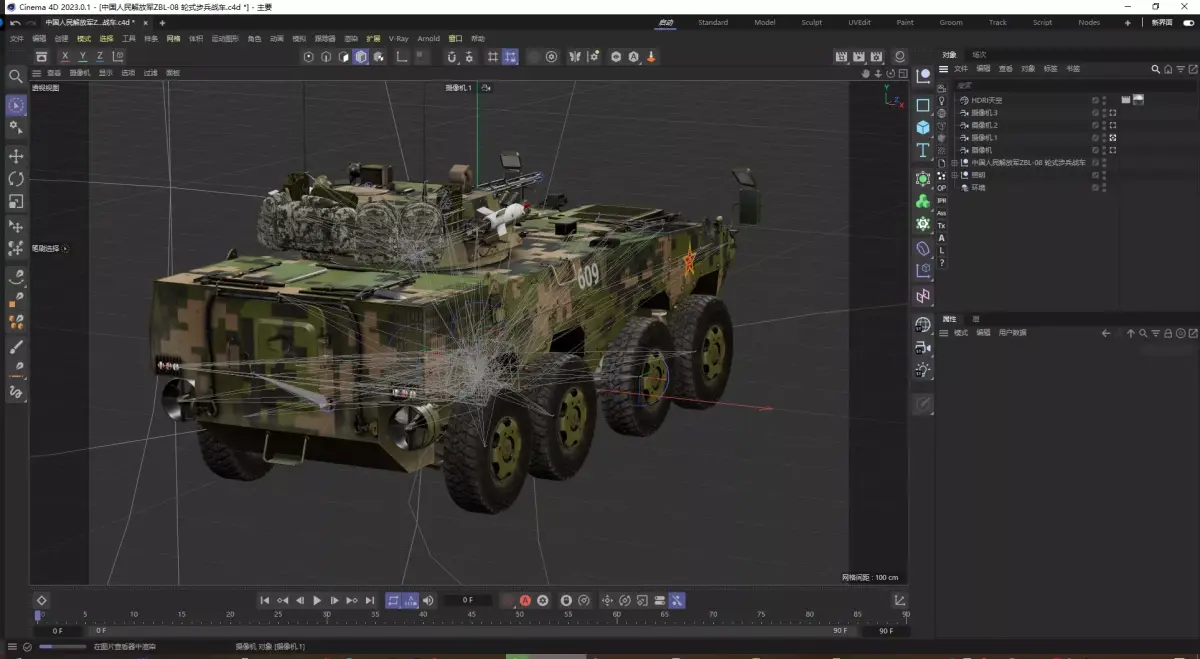Click the back arrow in attribute manager
The height and width of the screenshot is (659, 1200).
(x=1106, y=333)
